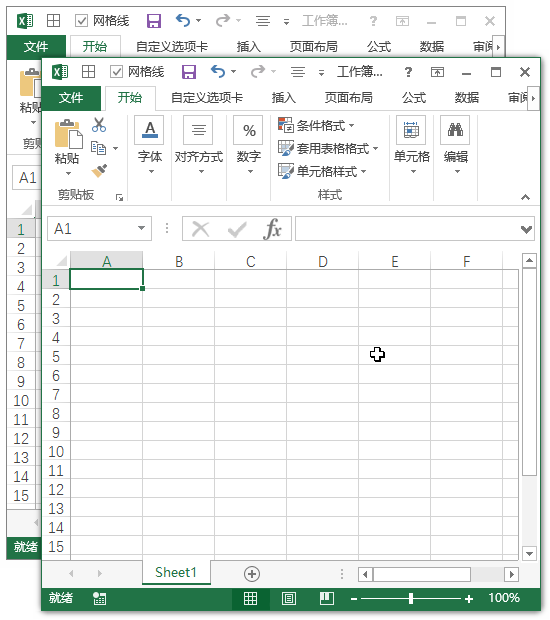Open the Name Box A1 dropdown arrow
Screen dimensions: 550x620
click(x=141, y=228)
